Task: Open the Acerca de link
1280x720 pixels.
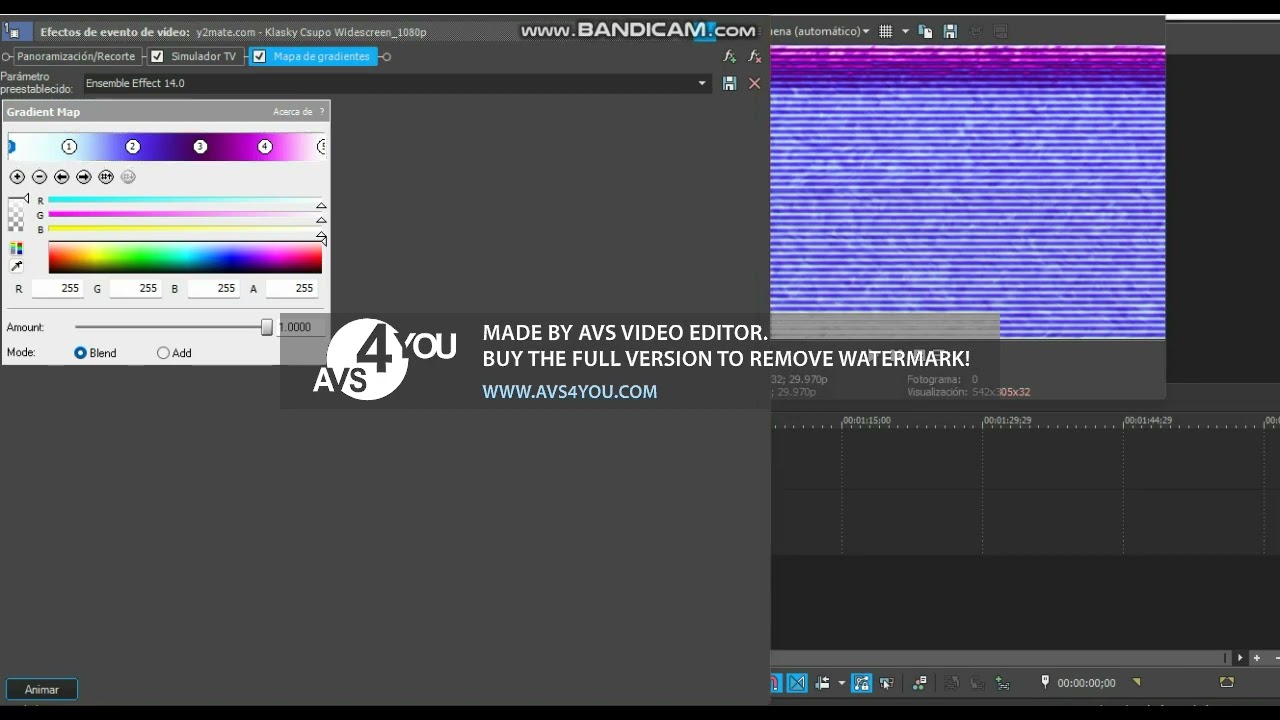Action: [292, 112]
